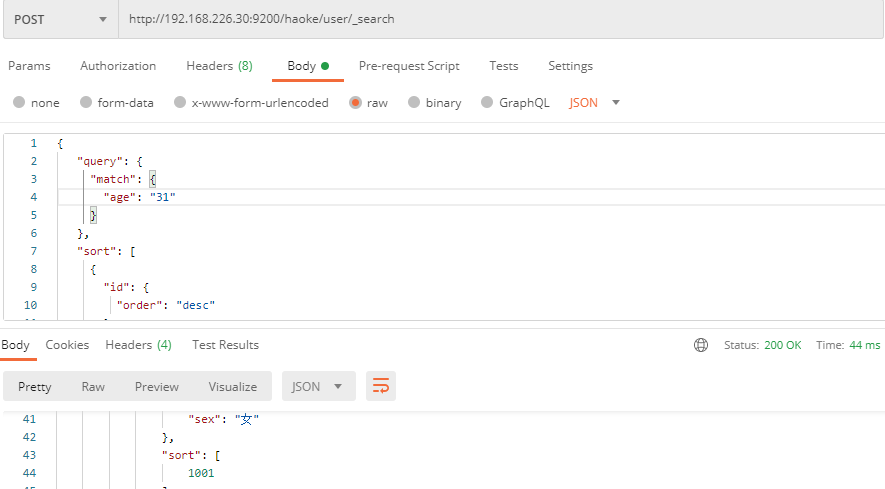Expand the response JSON format dropdown
885x489 pixels.
(318, 386)
